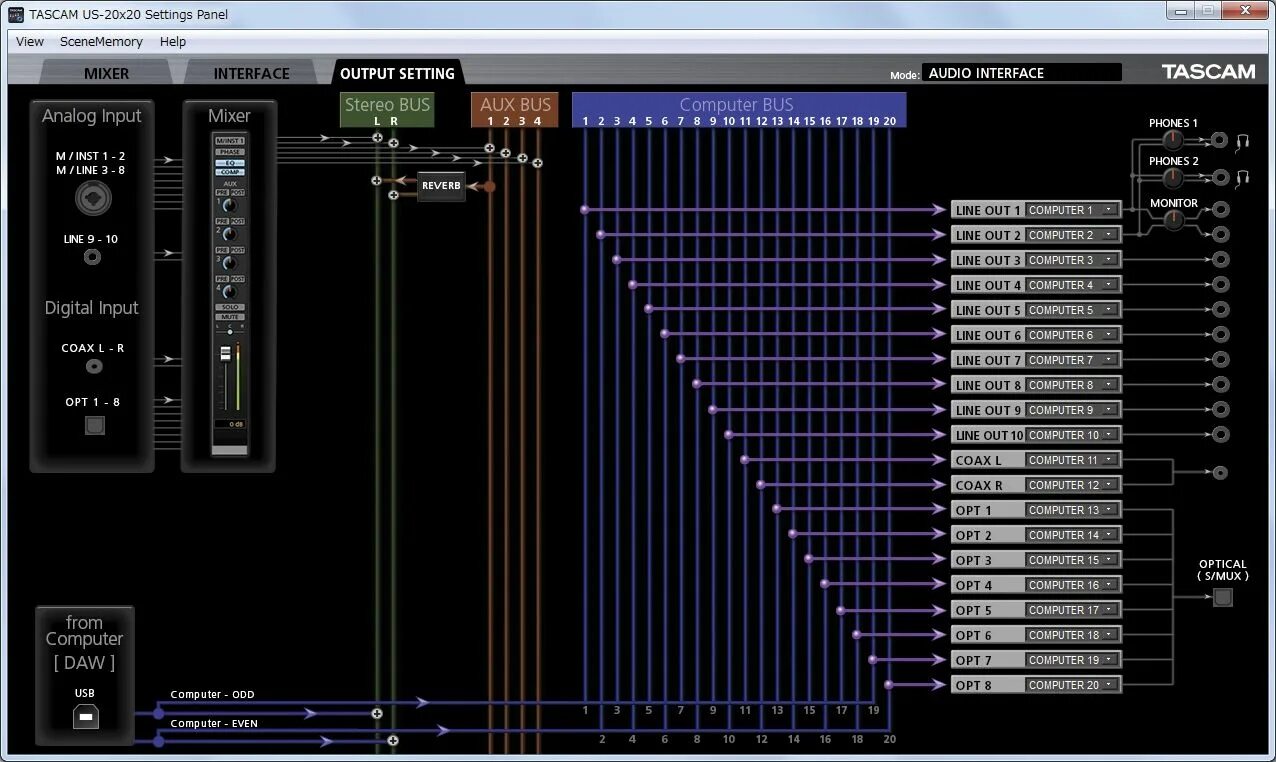Click the PHONES 1 level knob

pos(1173,141)
